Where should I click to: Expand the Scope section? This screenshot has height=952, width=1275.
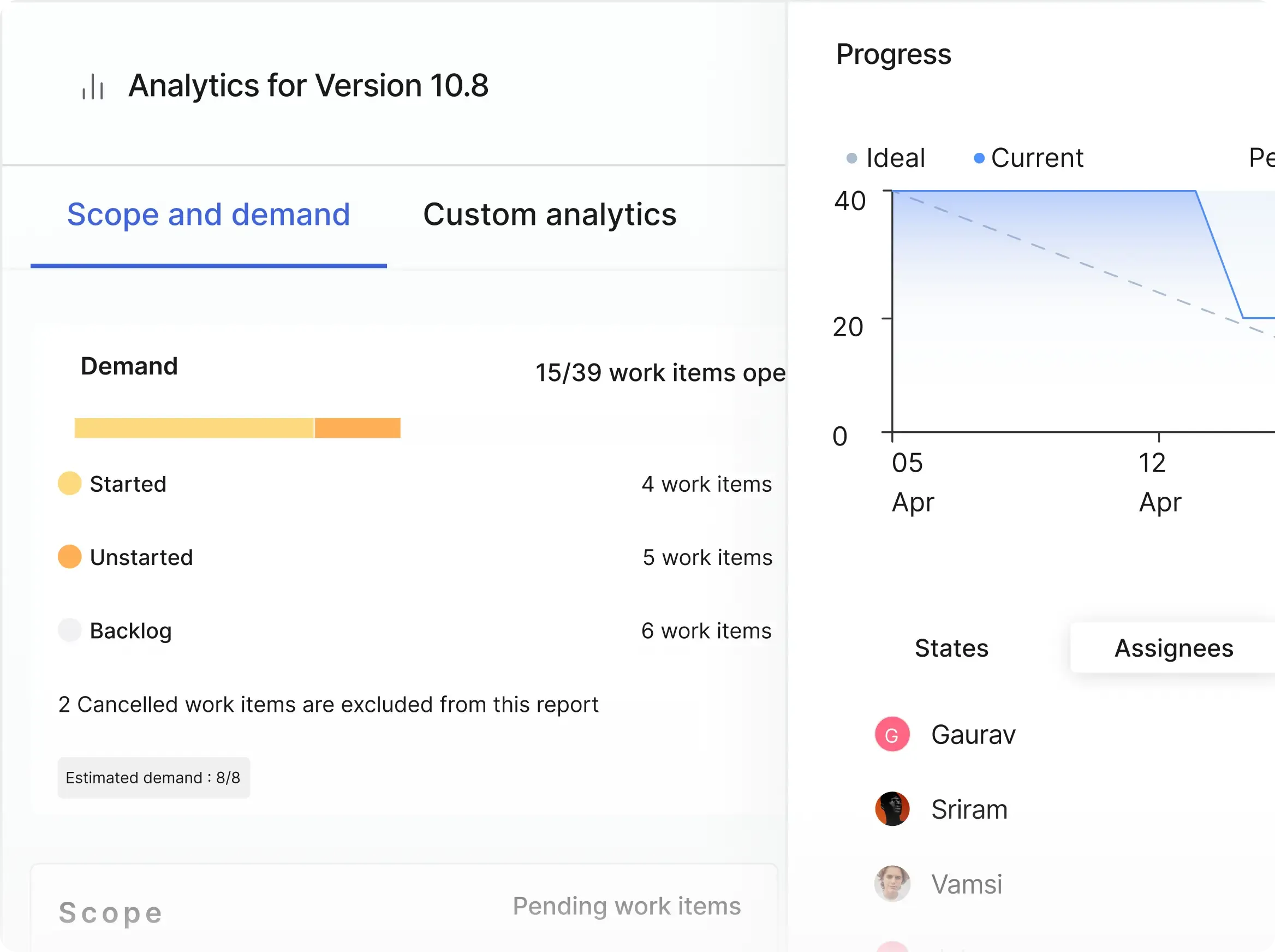pos(111,912)
